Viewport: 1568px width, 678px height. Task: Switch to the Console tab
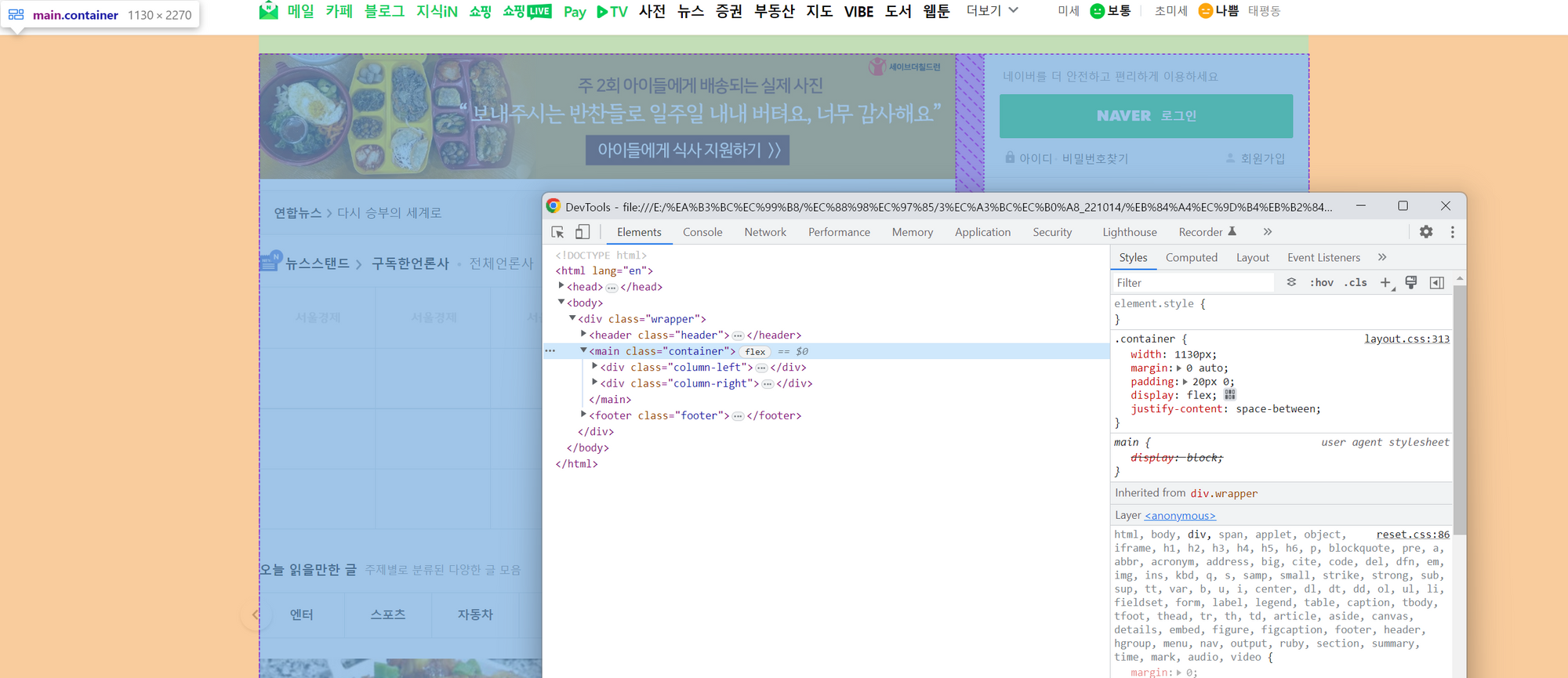[x=702, y=232]
